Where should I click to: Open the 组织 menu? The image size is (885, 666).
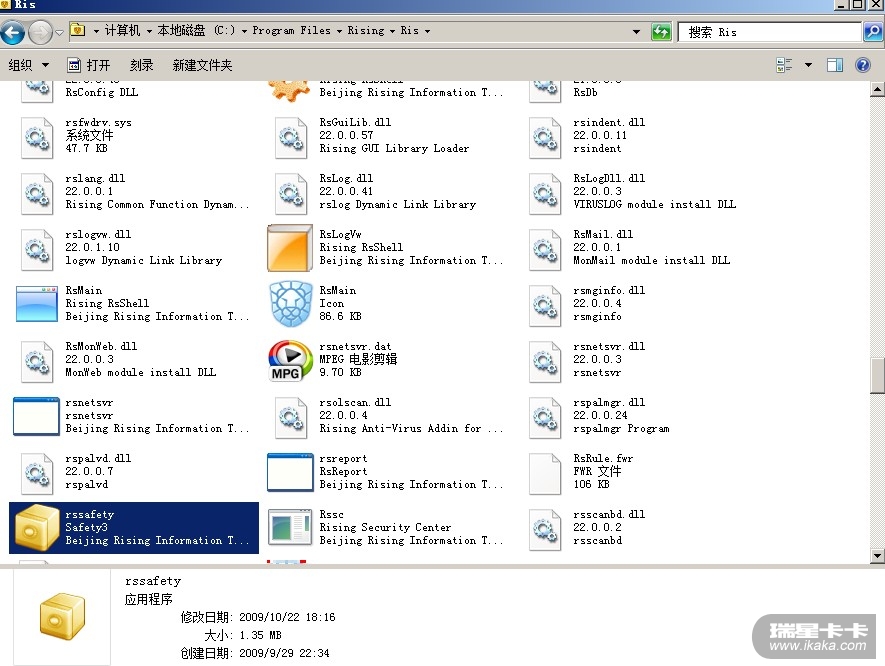click(28, 65)
